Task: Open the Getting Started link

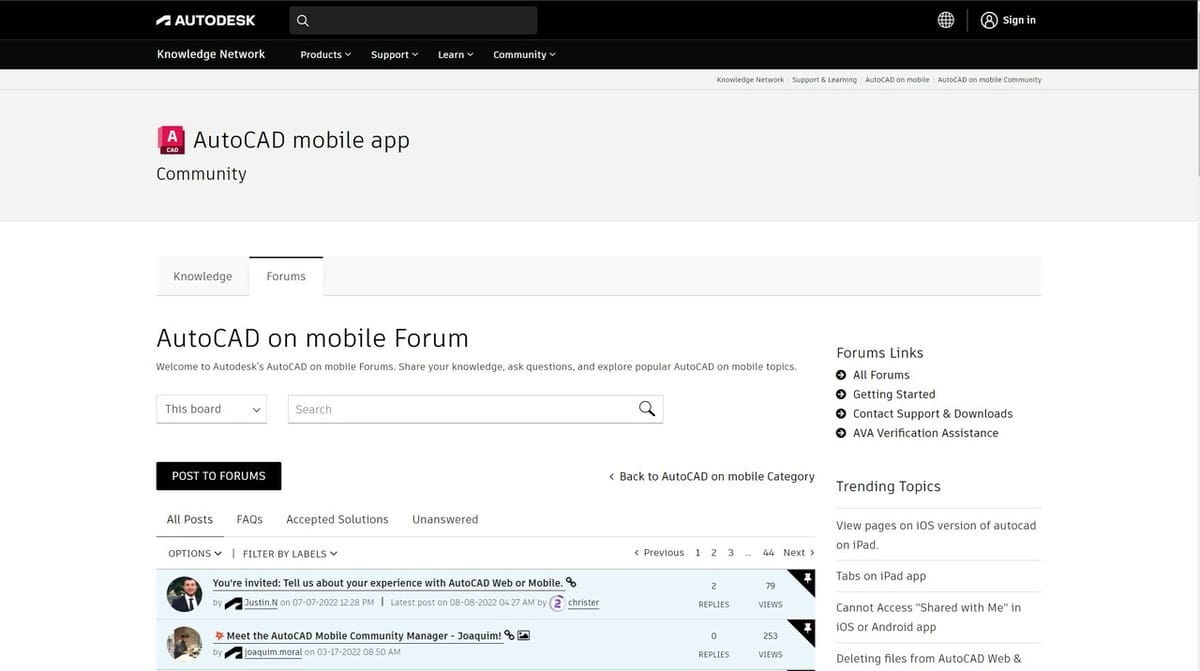Action: pyautogui.click(x=894, y=394)
